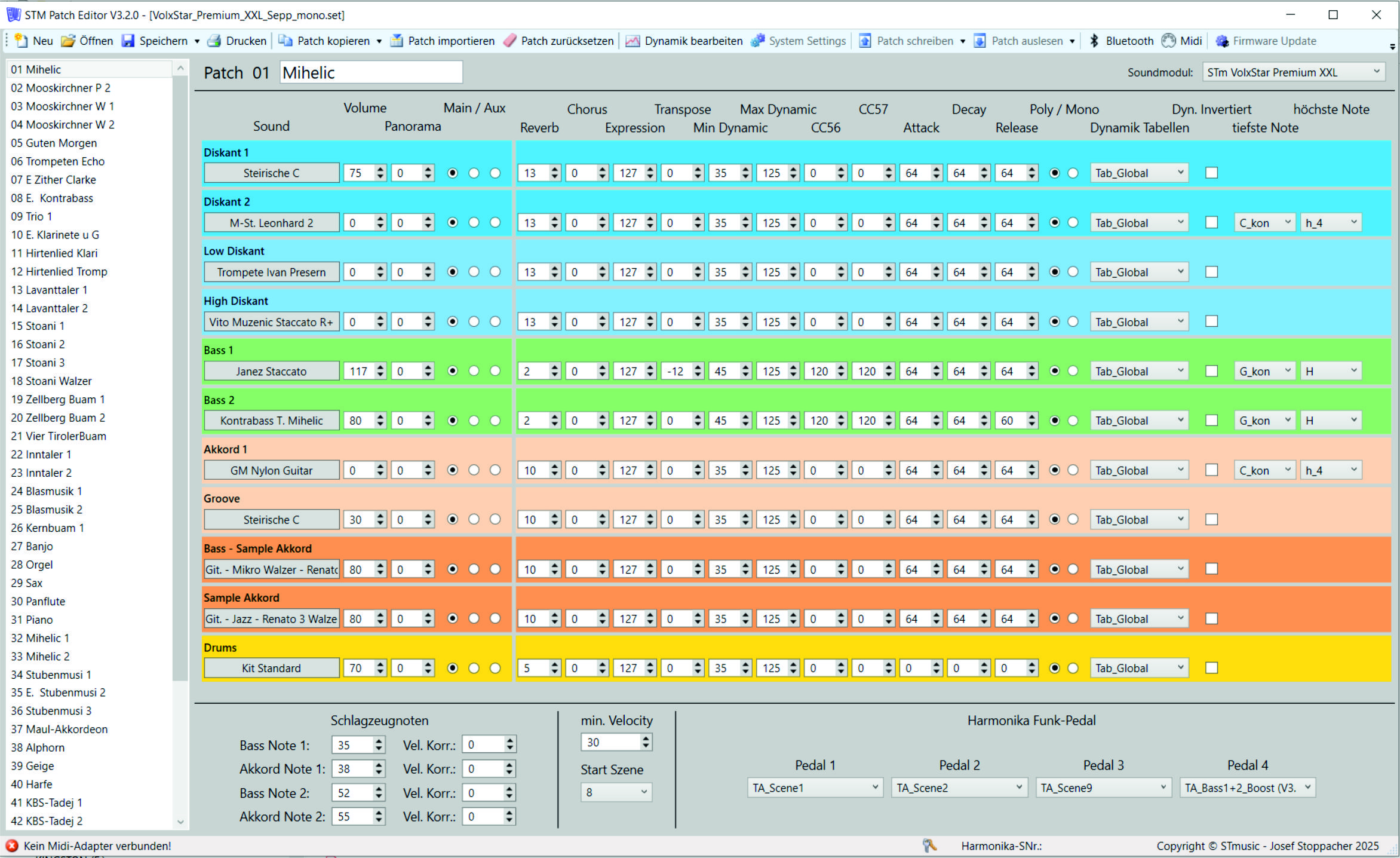Viewport: 1400px width, 858px height.
Task: Click the Kit Standard drums sound button
Action: pos(271,668)
